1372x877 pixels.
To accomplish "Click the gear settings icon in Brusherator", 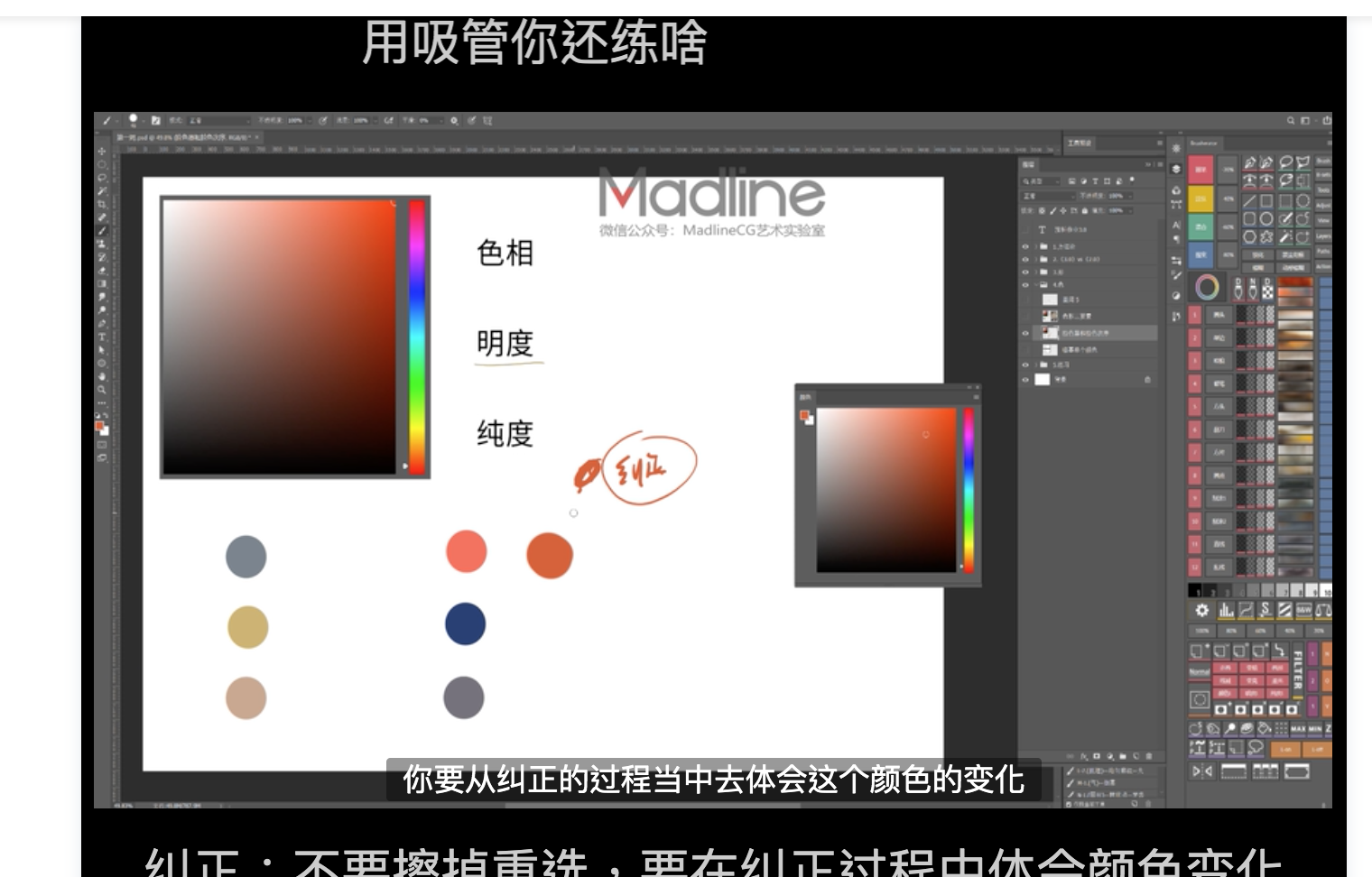I will [x=1201, y=611].
